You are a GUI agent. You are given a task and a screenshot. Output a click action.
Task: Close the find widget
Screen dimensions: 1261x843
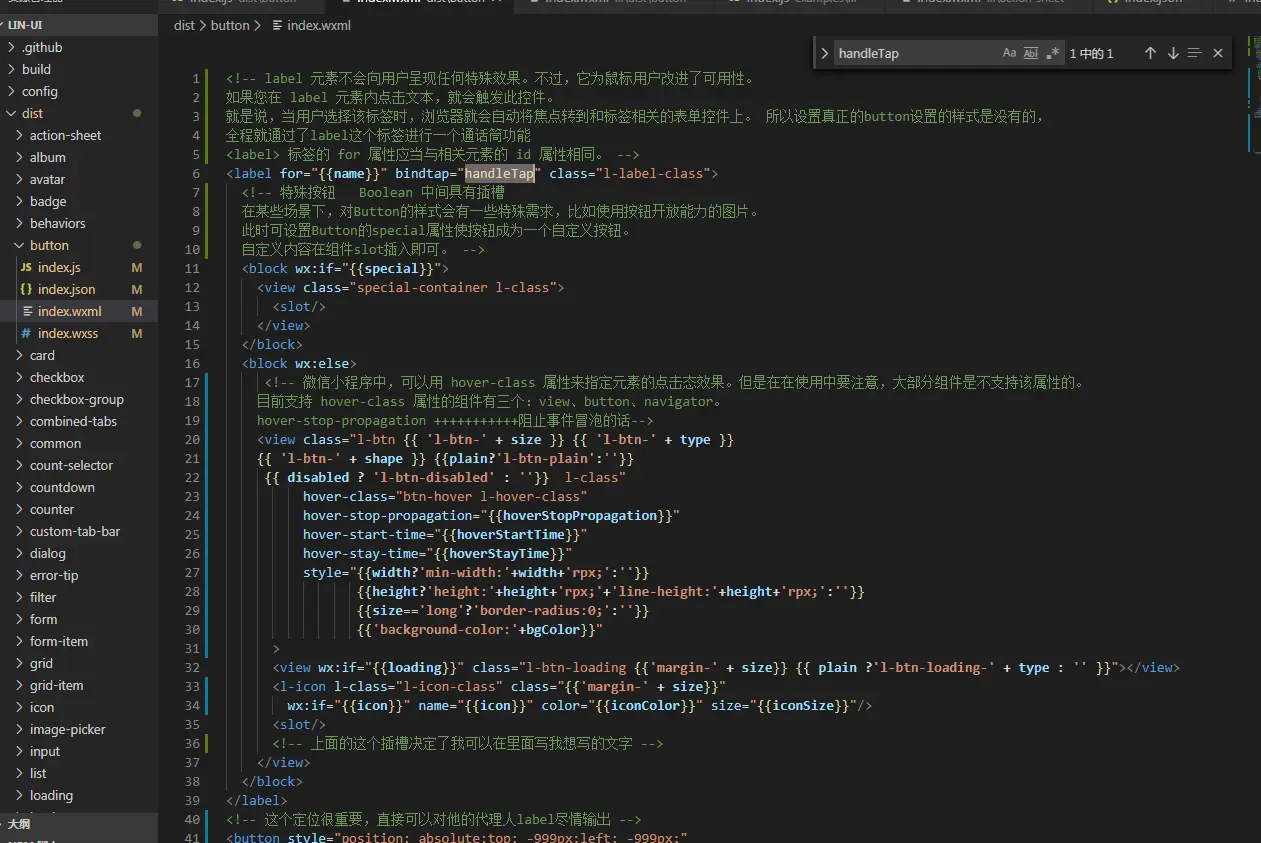1217,53
